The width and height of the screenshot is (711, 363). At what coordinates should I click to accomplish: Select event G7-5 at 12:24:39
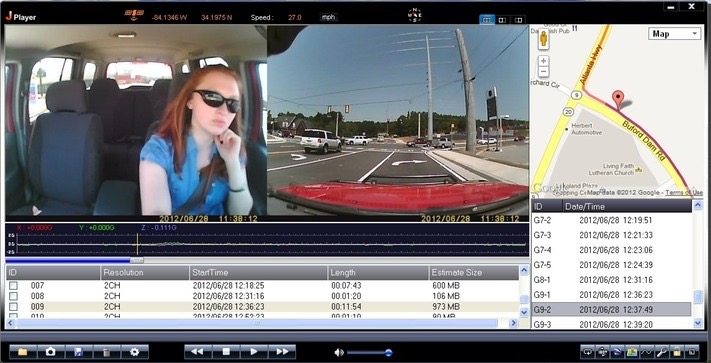tap(611, 265)
